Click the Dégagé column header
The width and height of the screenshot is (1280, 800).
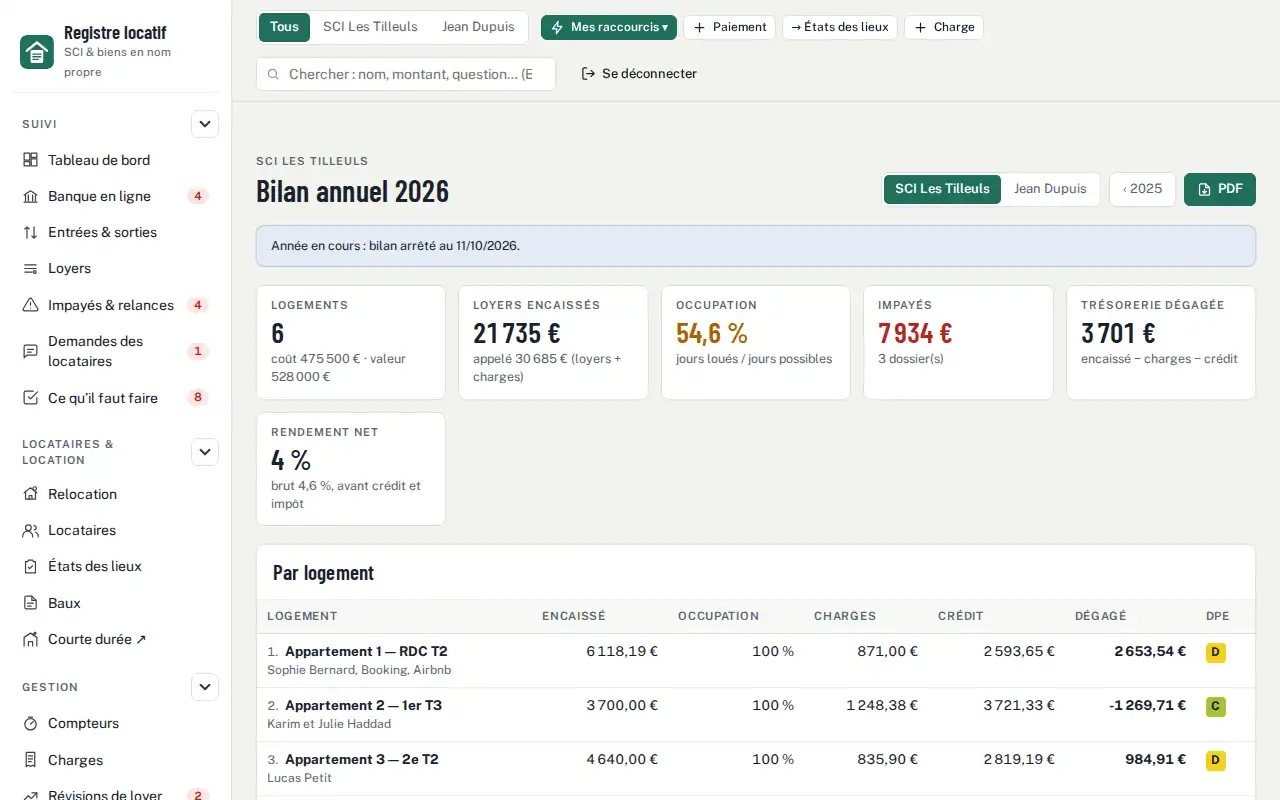coord(1100,616)
